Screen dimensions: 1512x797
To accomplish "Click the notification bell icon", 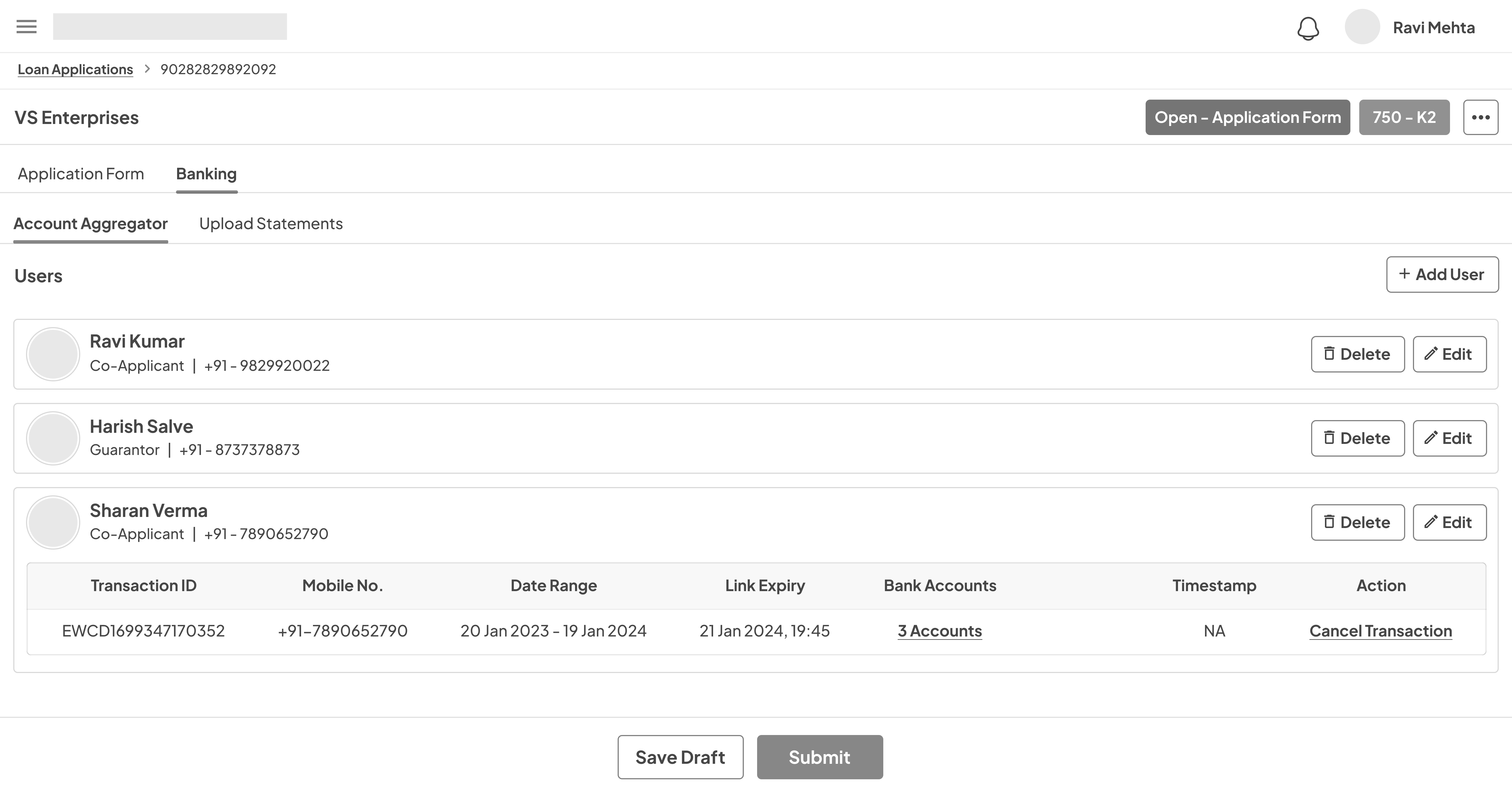I will click(x=1308, y=28).
